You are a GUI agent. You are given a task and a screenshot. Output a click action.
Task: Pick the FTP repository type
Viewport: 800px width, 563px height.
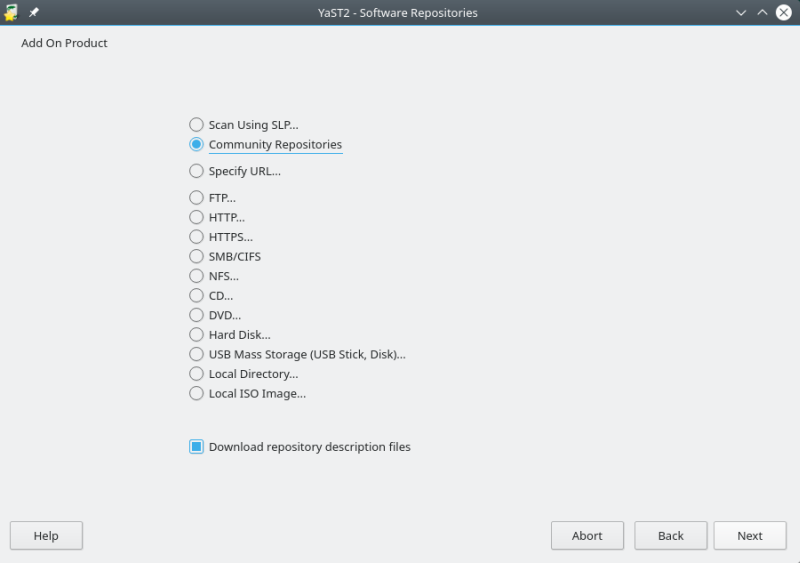196,198
